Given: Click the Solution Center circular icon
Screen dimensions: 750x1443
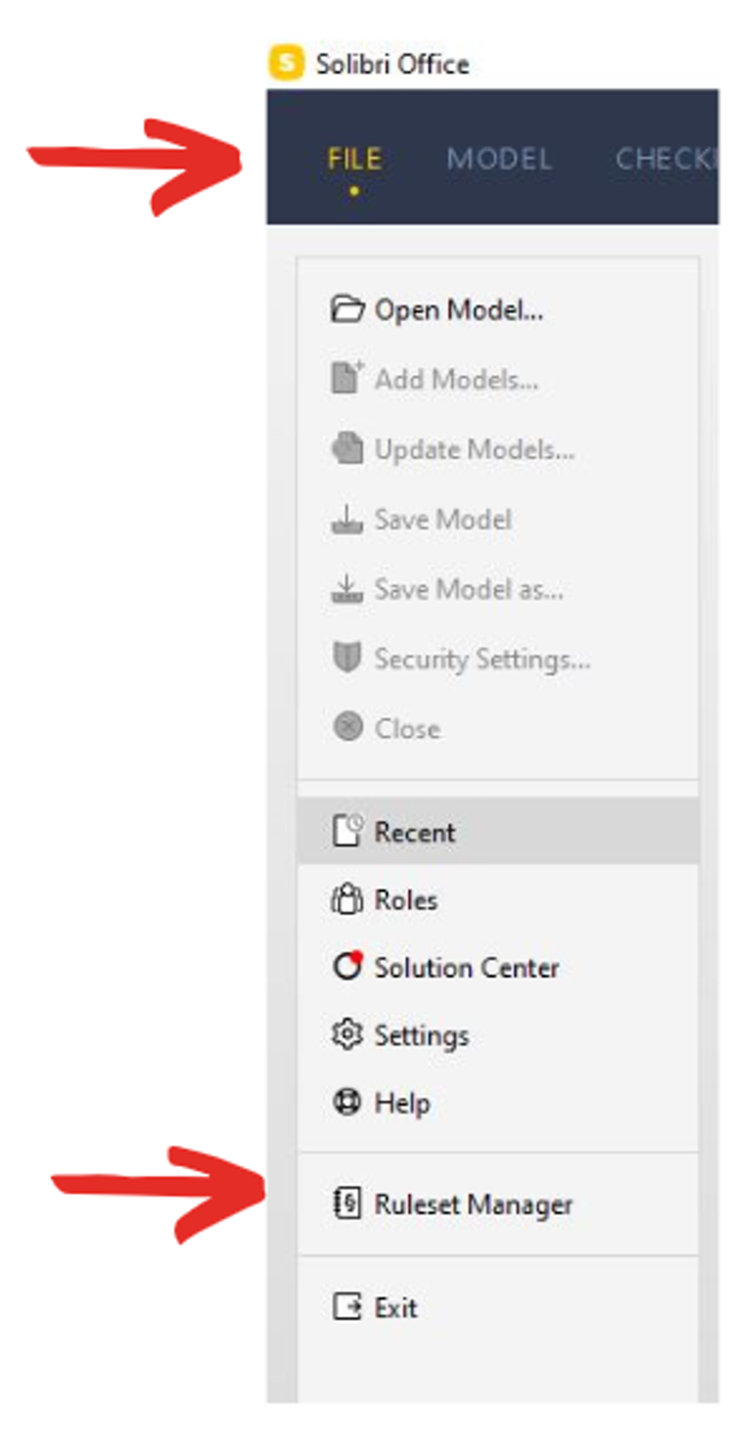Looking at the screenshot, I should coord(346,966).
